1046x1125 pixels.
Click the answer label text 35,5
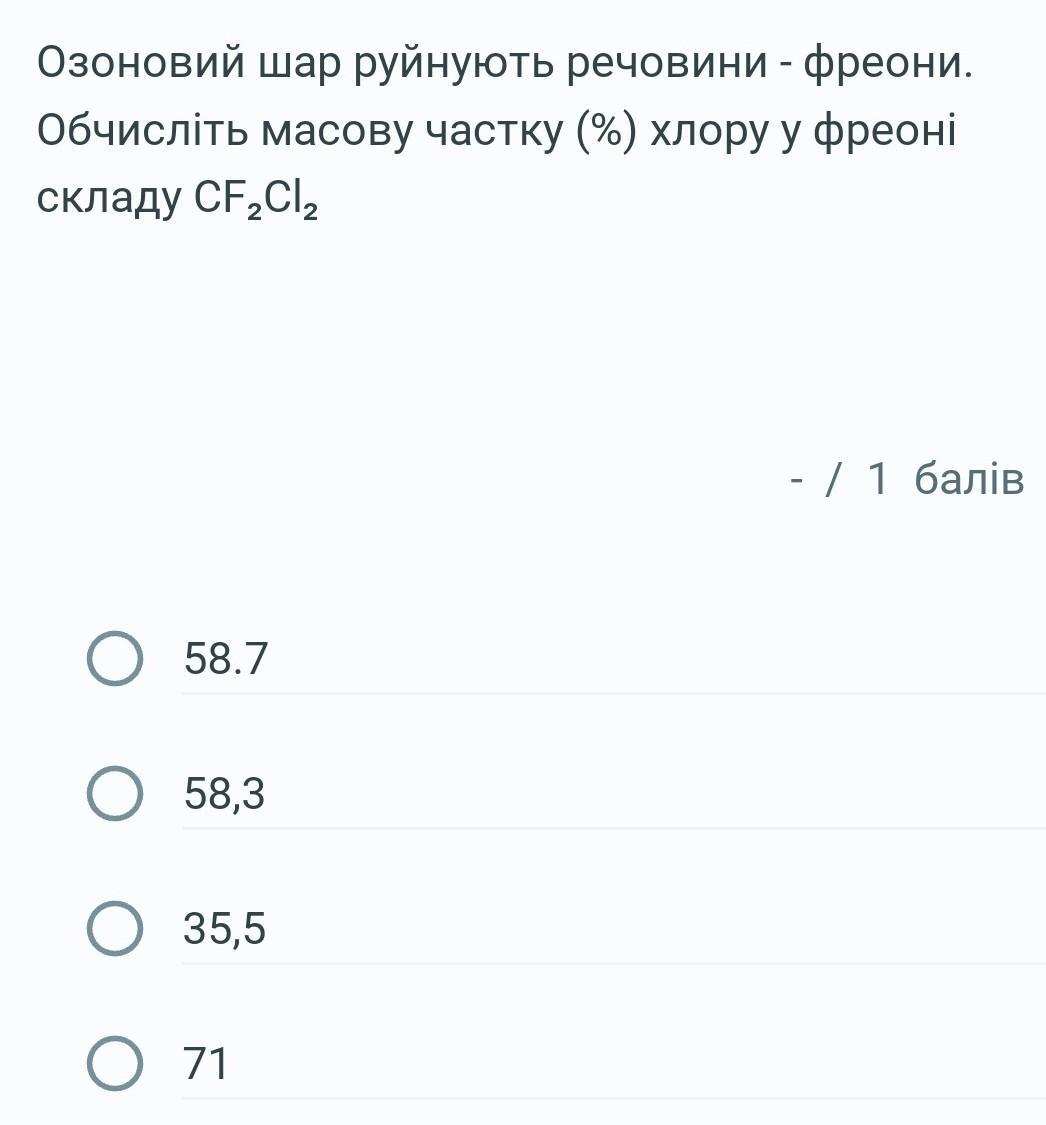(x=224, y=928)
